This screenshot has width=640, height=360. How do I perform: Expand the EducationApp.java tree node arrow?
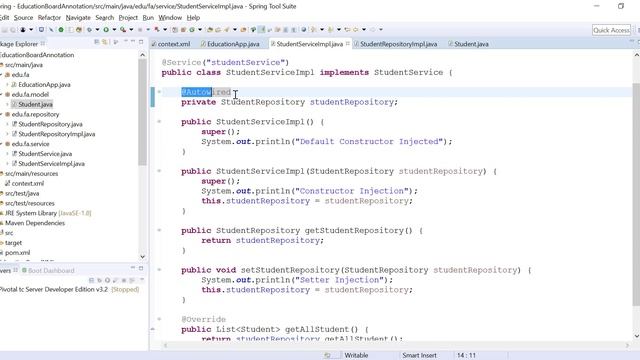[7, 84]
